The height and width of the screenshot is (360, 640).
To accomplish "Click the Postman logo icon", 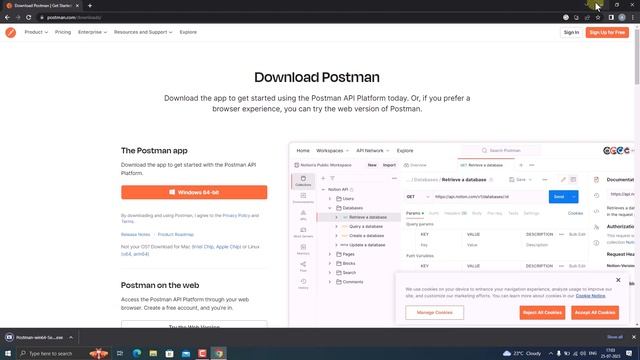I will [x=11, y=32].
